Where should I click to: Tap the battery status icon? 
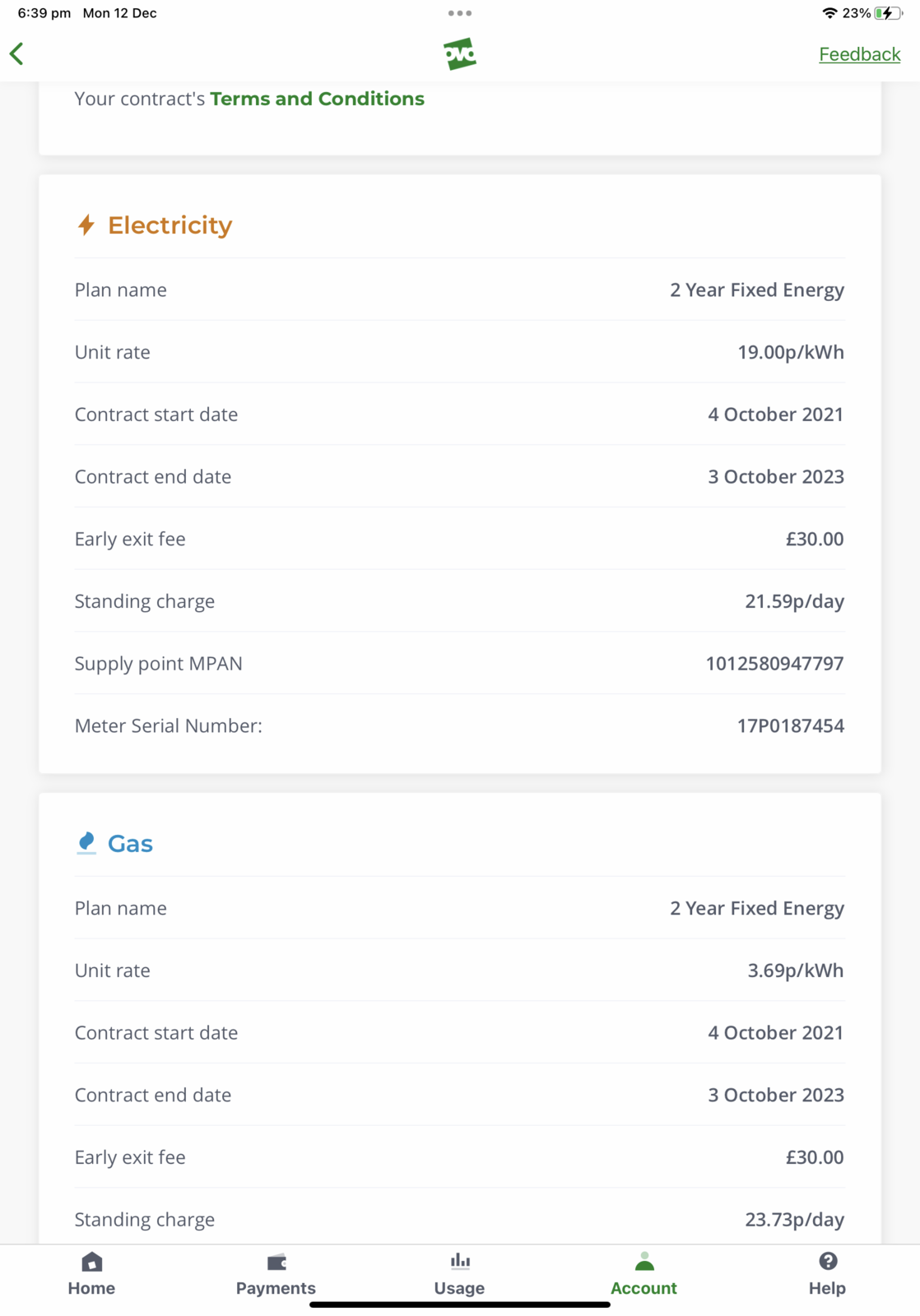click(x=888, y=13)
